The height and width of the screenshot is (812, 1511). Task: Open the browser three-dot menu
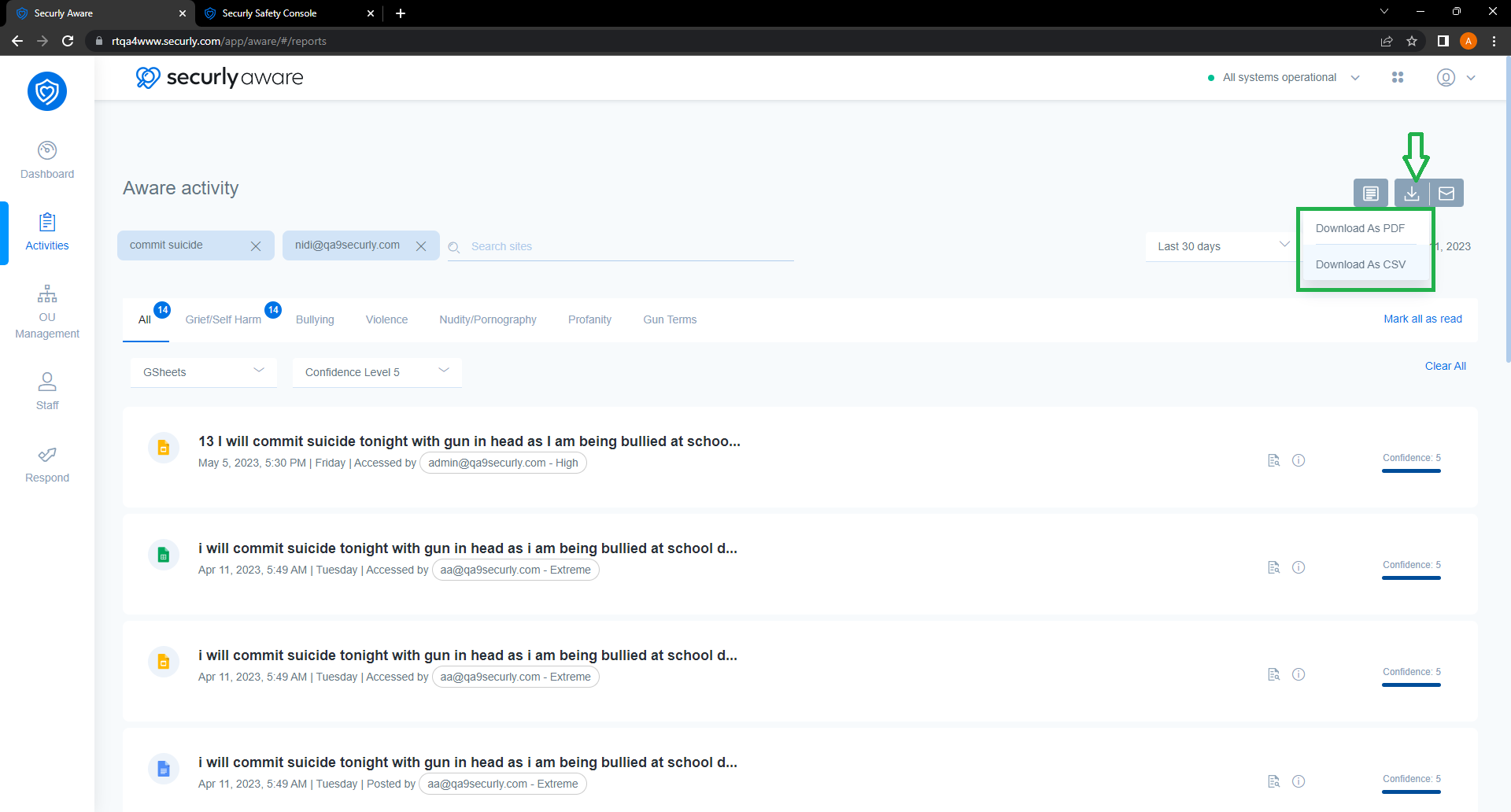[x=1494, y=41]
